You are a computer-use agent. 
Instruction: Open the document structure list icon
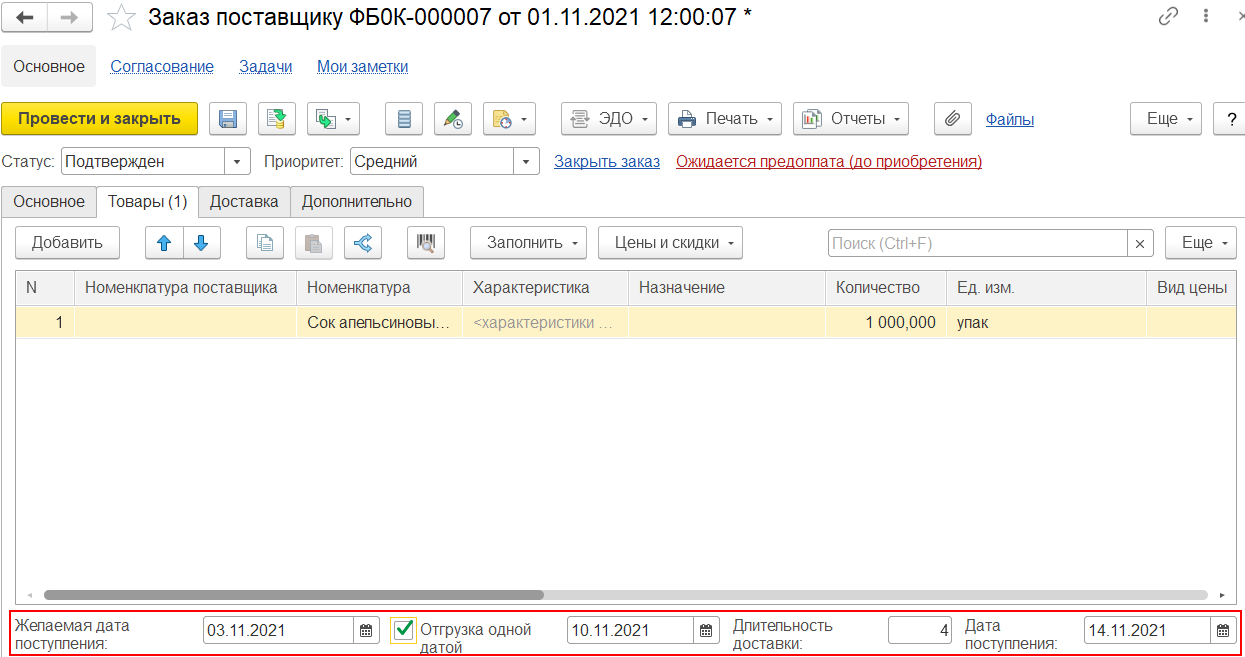[404, 118]
